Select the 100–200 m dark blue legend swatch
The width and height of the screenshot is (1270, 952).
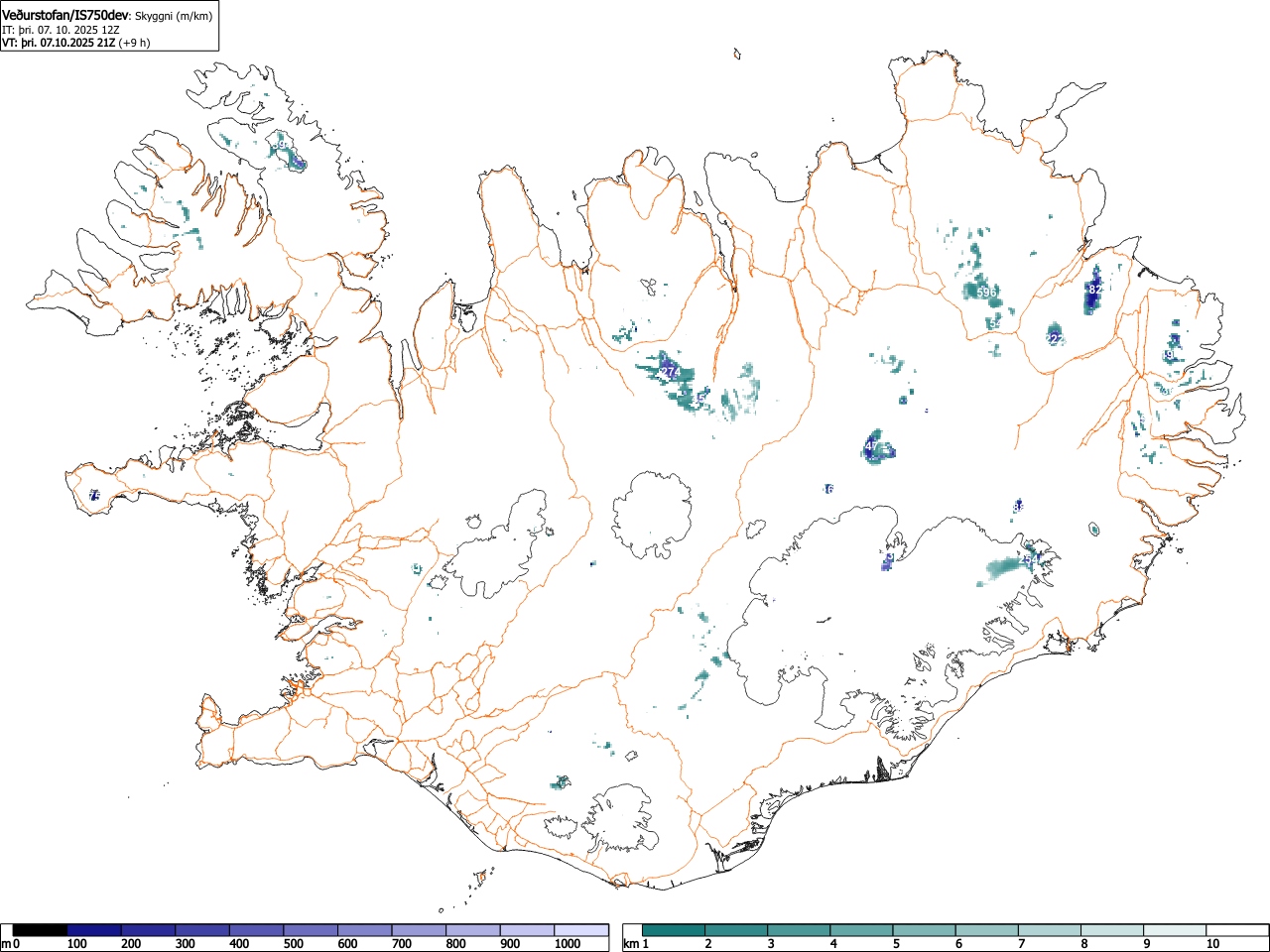(x=94, y=930)
